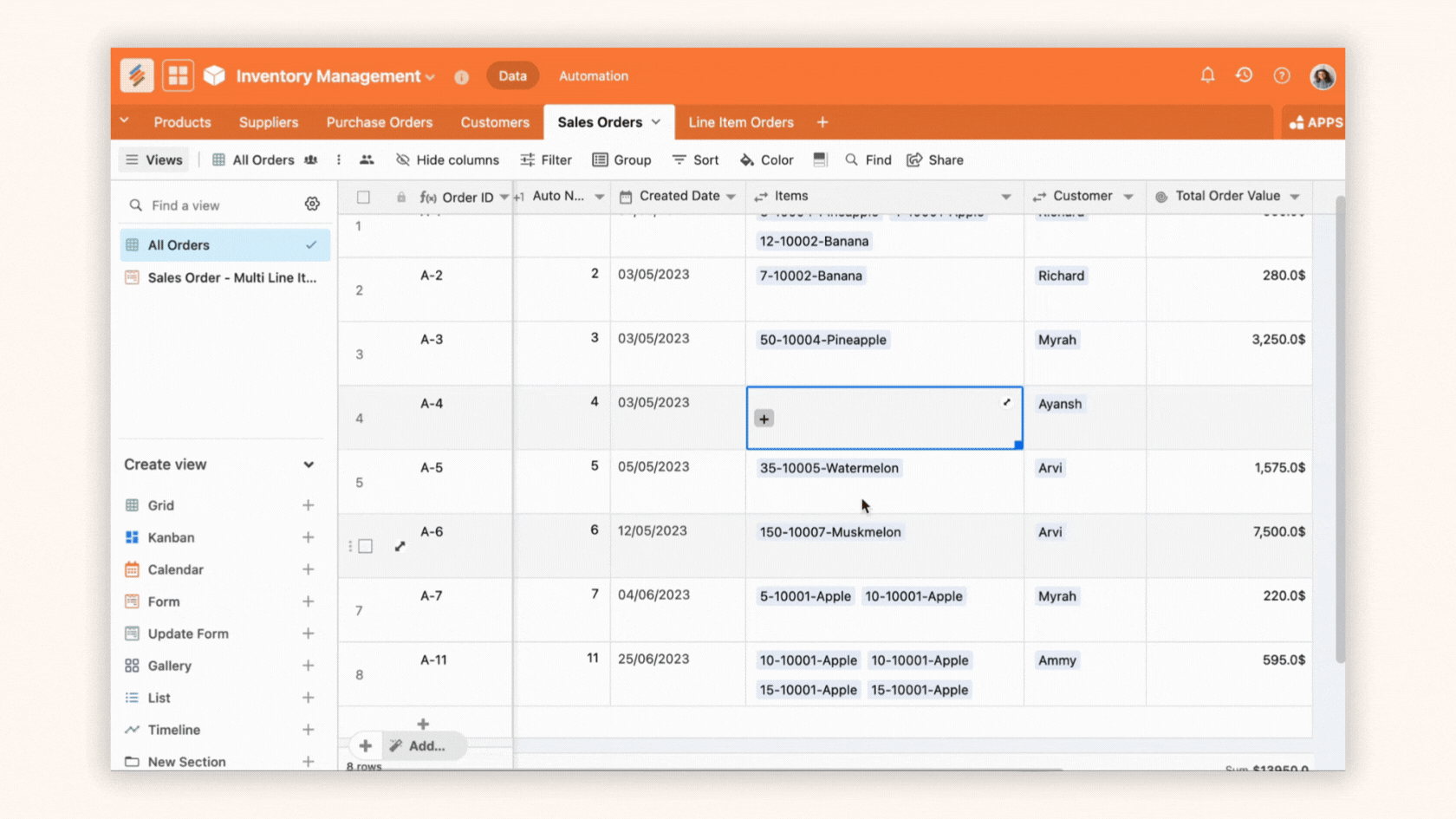This screenshot has height=819, width=1456.
Task: Click plus button in the empty Items cell
Action: [764, 419]
